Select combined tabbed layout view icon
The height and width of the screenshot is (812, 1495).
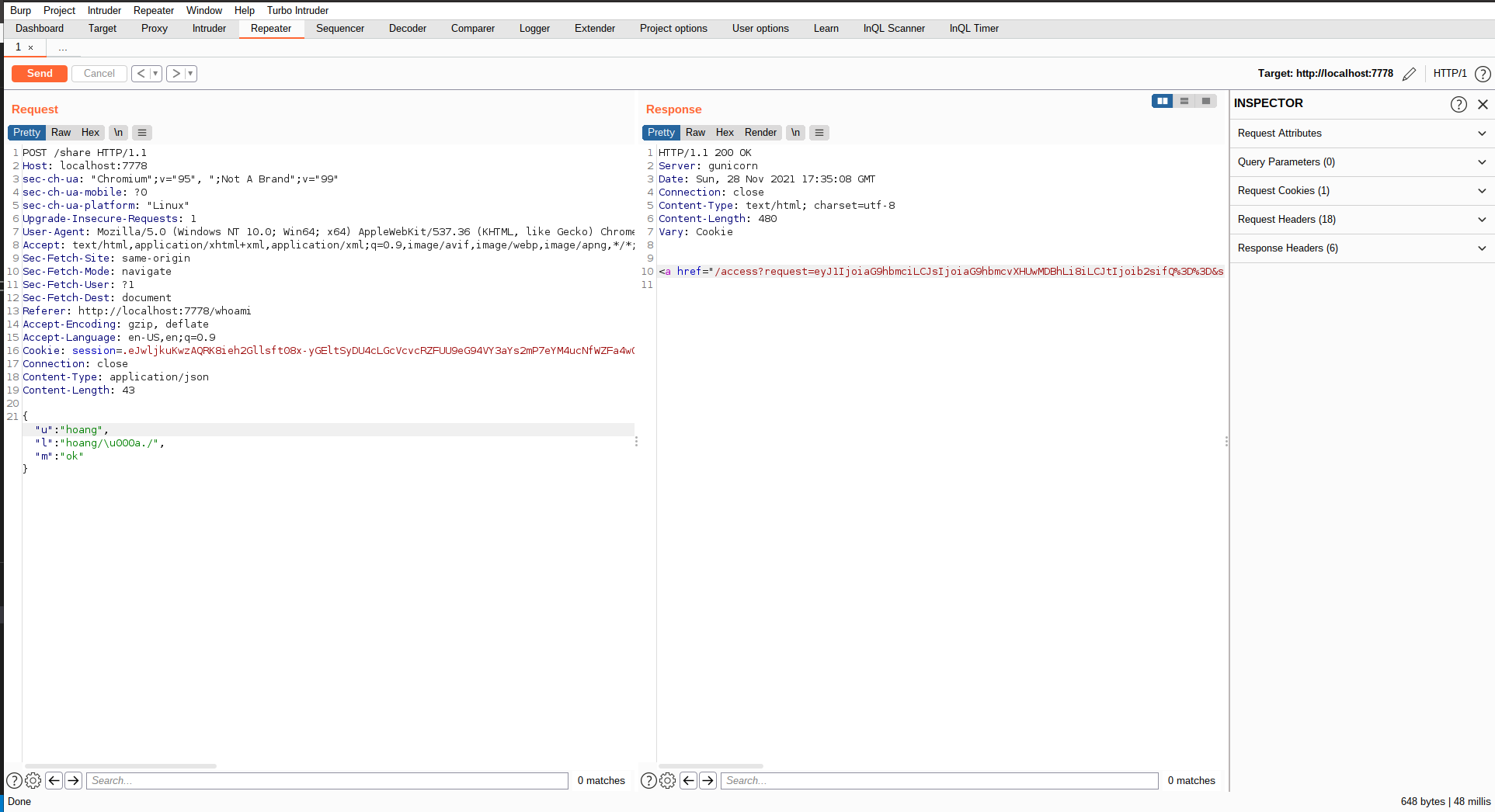click(1206, 101)
